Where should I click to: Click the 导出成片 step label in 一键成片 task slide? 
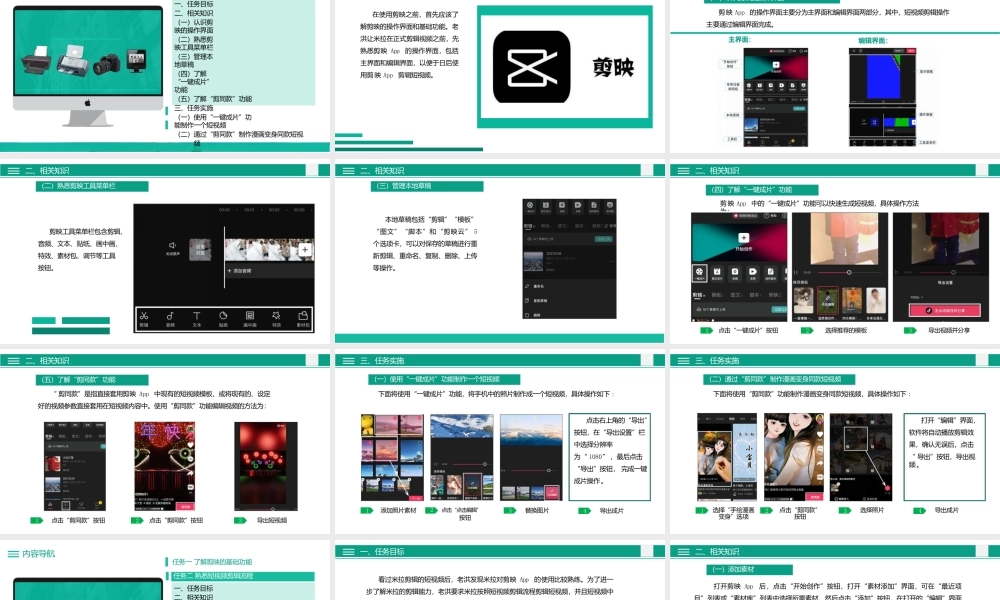tap(612, 511)
